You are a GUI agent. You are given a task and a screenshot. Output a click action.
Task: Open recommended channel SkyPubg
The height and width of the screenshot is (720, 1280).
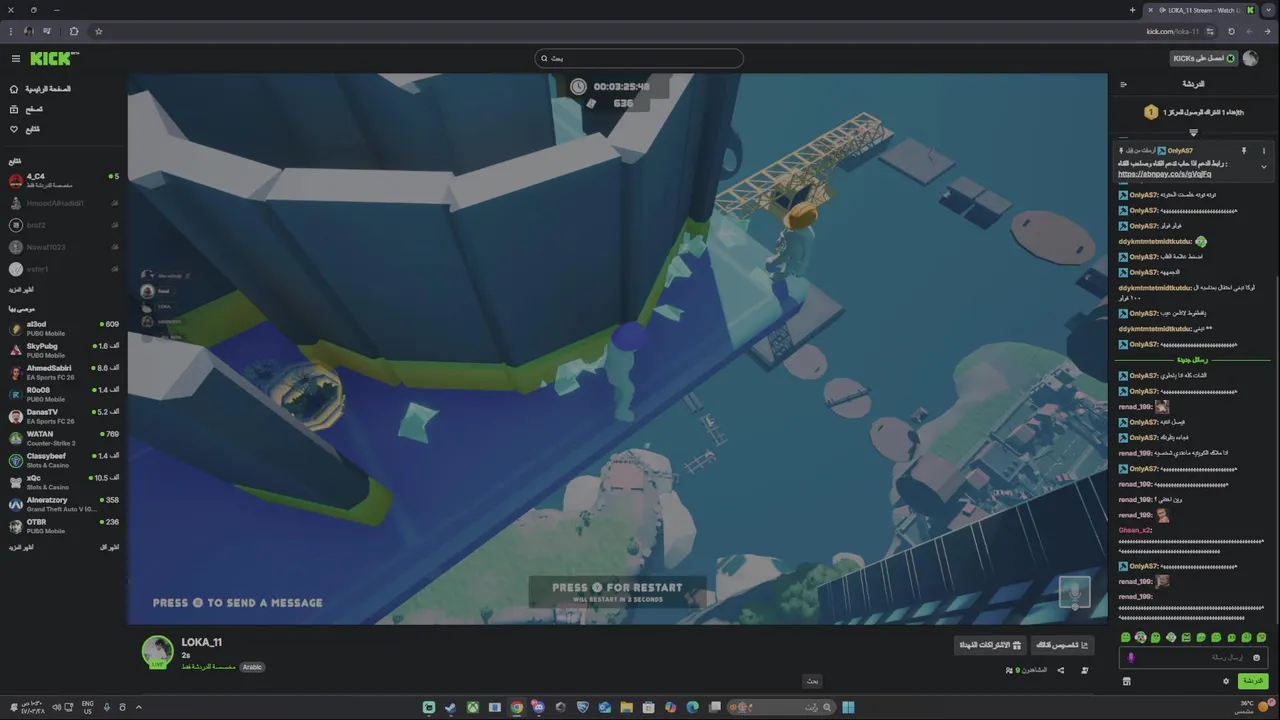(63, 350)
